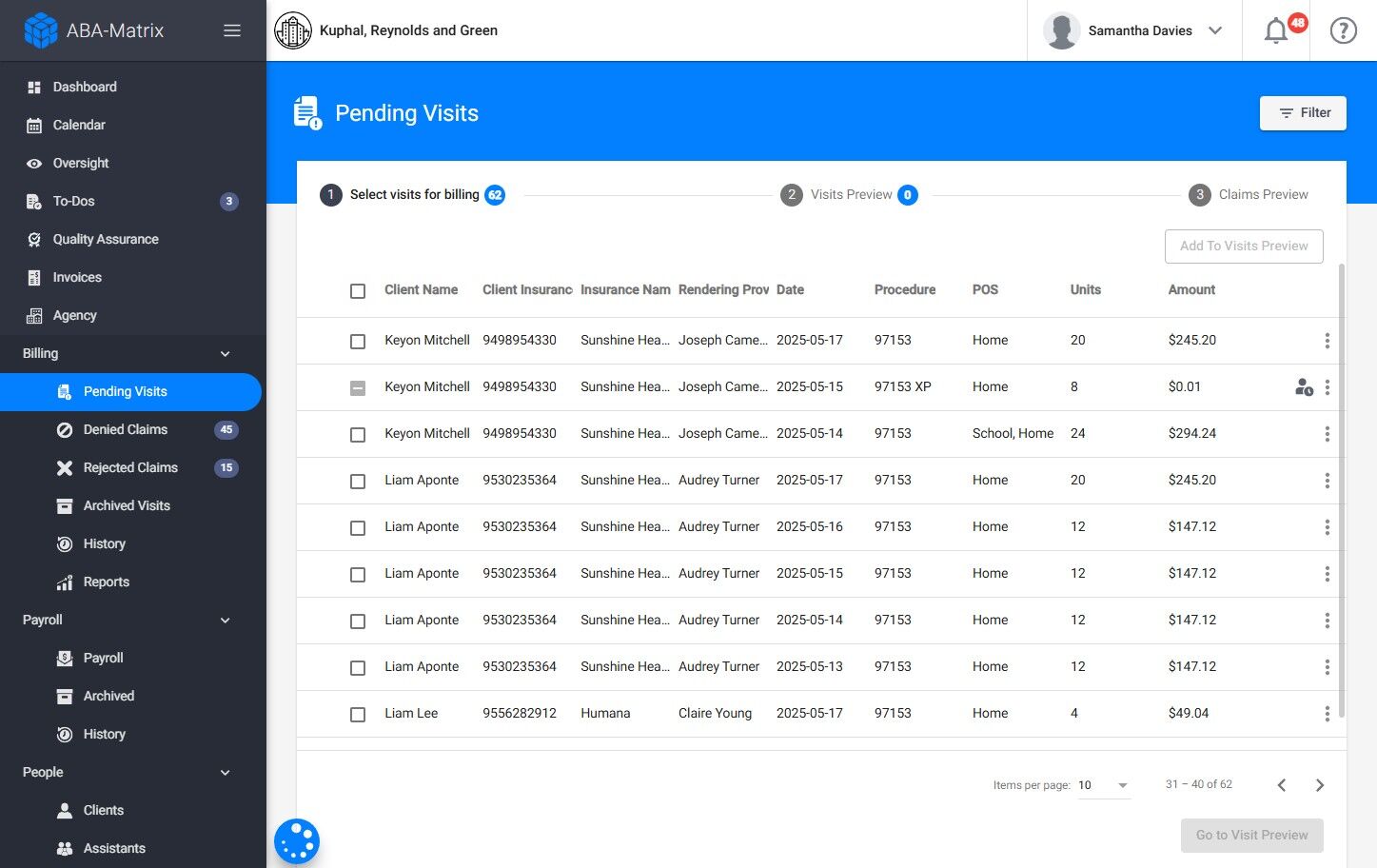Open the notifications bell
Viewport: 1377px width, 868px height.
coord(1275,30)
